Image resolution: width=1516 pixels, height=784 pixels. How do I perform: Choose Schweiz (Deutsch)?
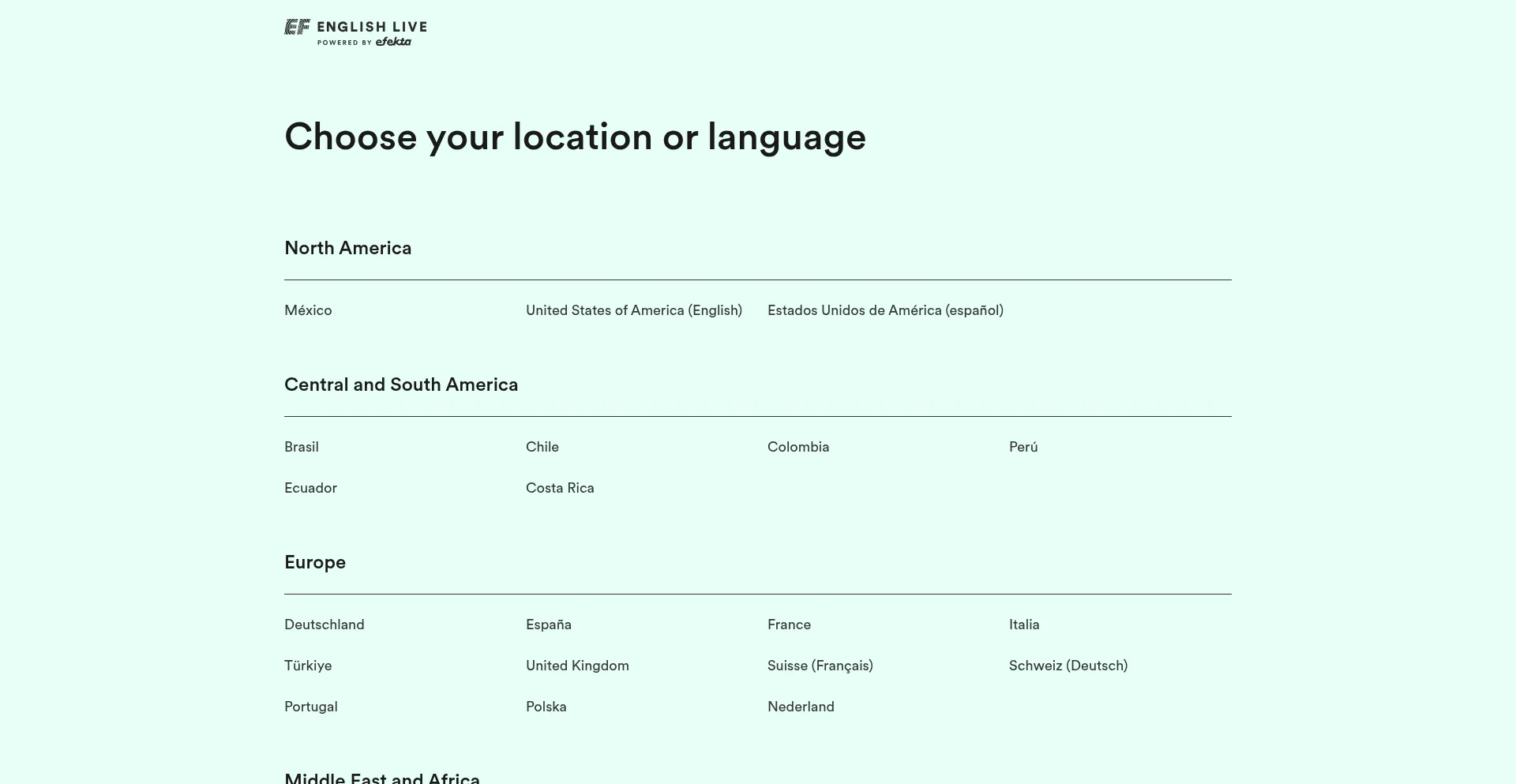(x=1068, y=666)
